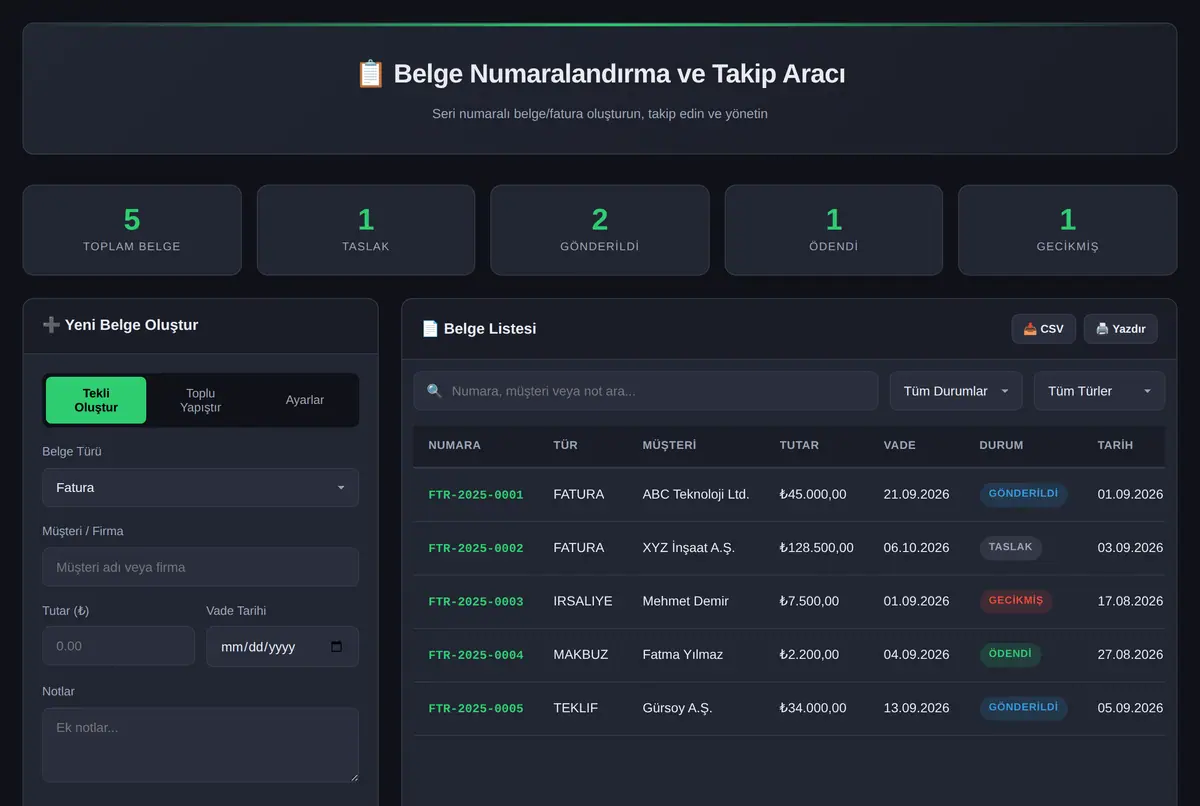Open the Toplu Yapıştır tab
This screenshot has width=1200, height=806.
[200, 400]
